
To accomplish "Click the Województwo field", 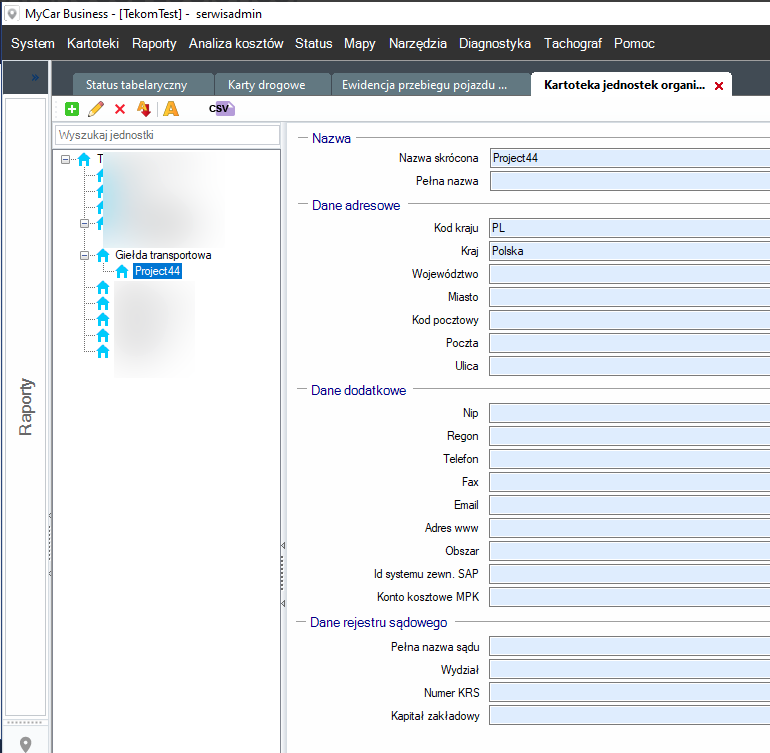I will pos(630,274).
